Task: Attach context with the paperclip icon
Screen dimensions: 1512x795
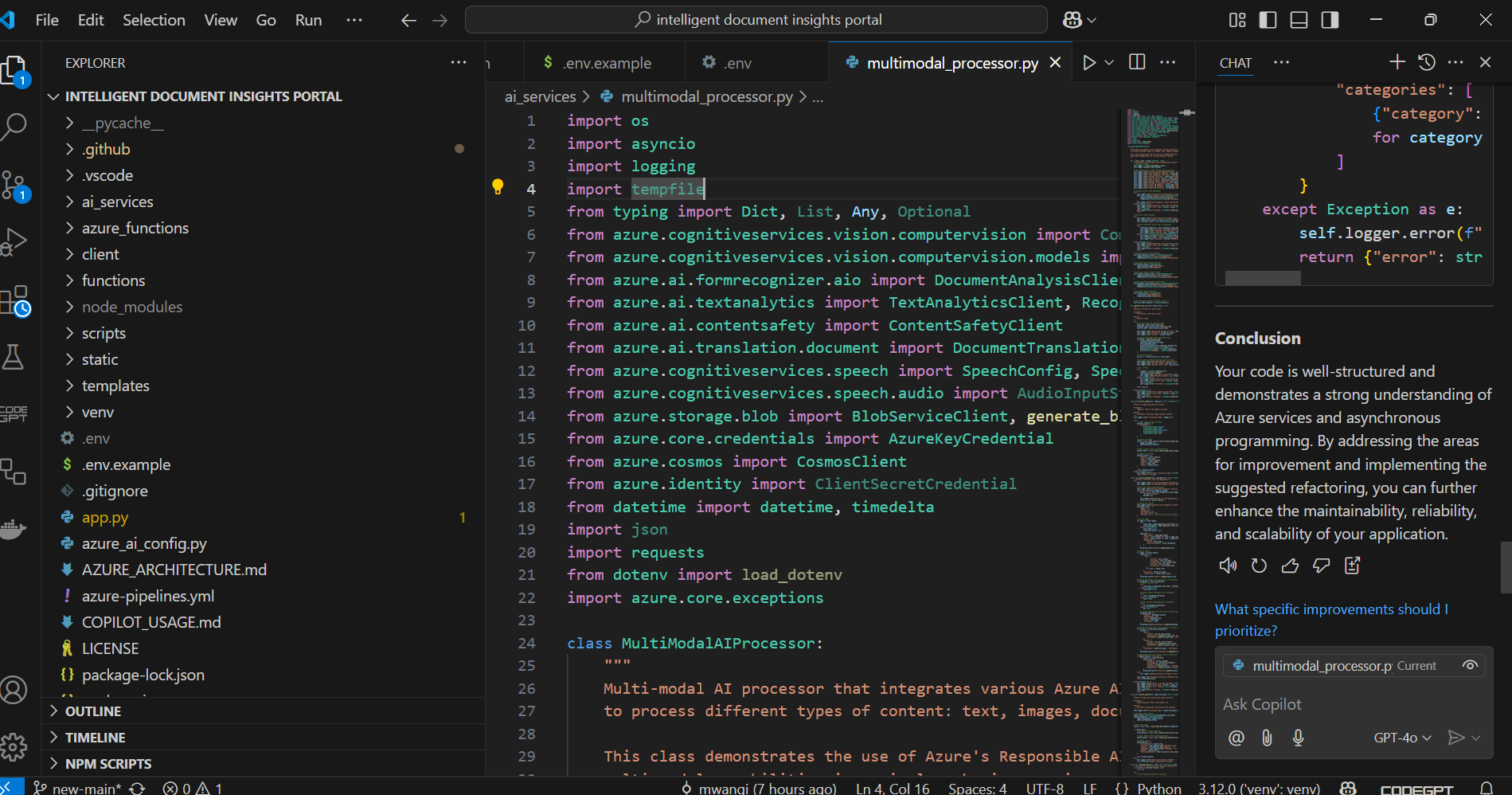Action: coord(1267,738)
